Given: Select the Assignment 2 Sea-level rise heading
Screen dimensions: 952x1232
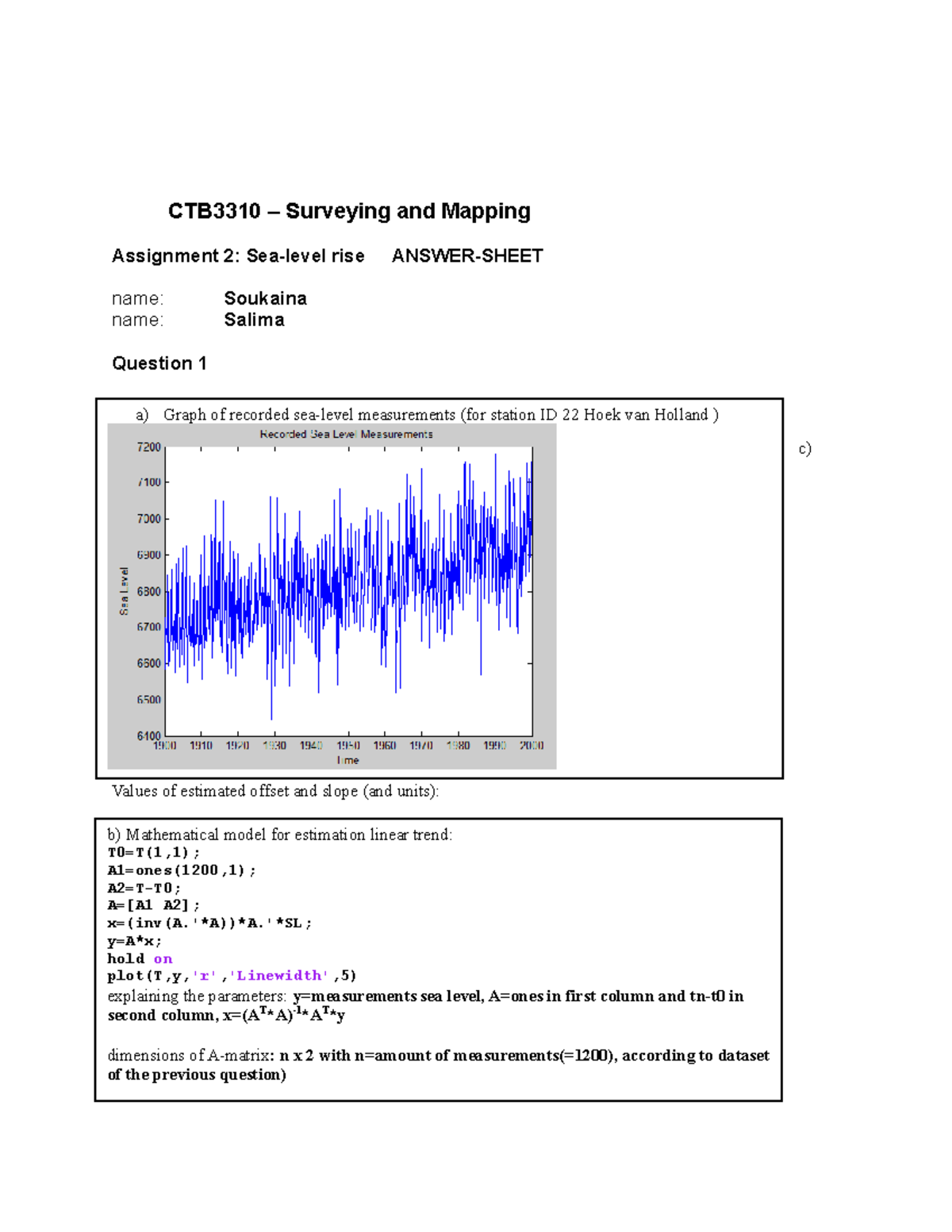Looking at the screenshot, I should pos(237,255).
